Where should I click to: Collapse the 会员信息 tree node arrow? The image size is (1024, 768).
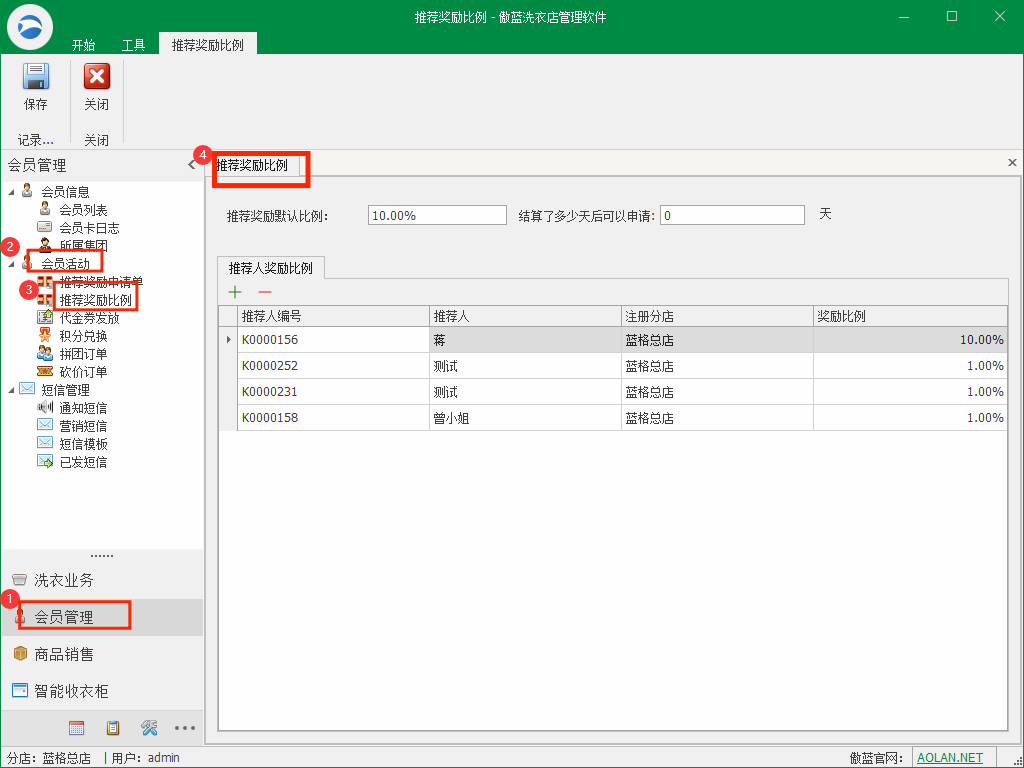tap(11, 192)
